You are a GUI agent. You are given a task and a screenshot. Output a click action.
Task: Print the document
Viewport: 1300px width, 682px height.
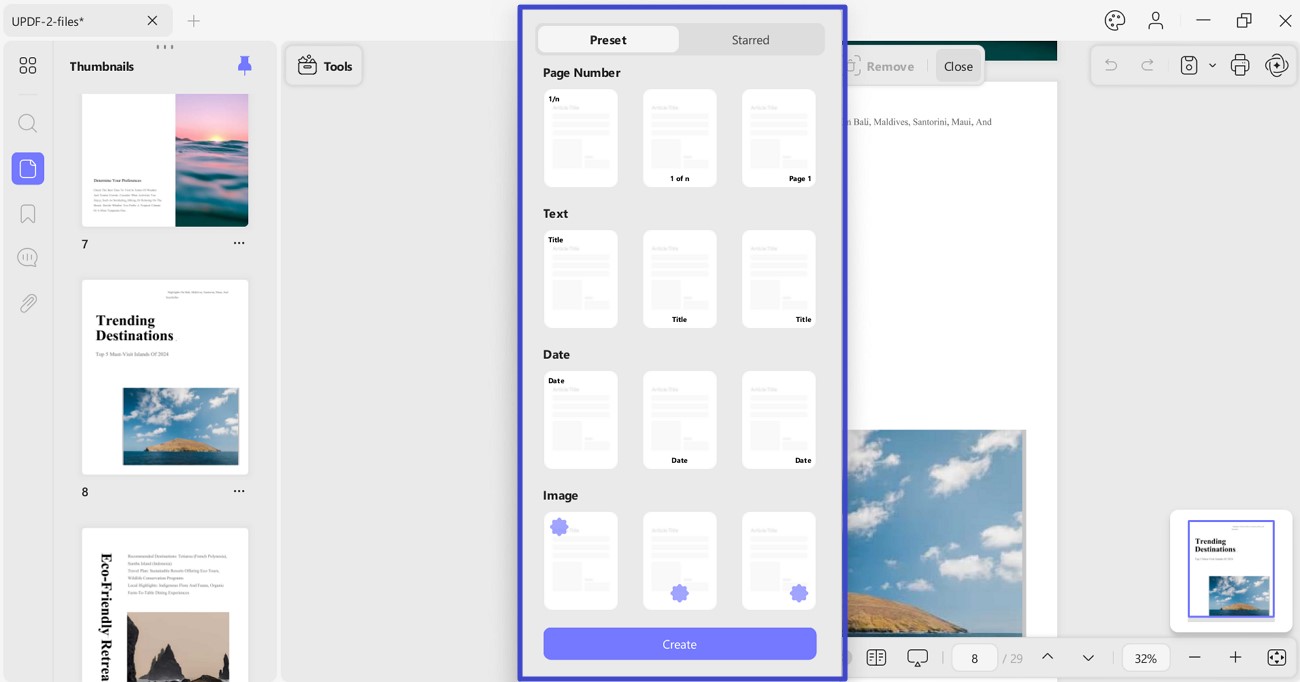pyautogui.click(x=1240, y=66)
